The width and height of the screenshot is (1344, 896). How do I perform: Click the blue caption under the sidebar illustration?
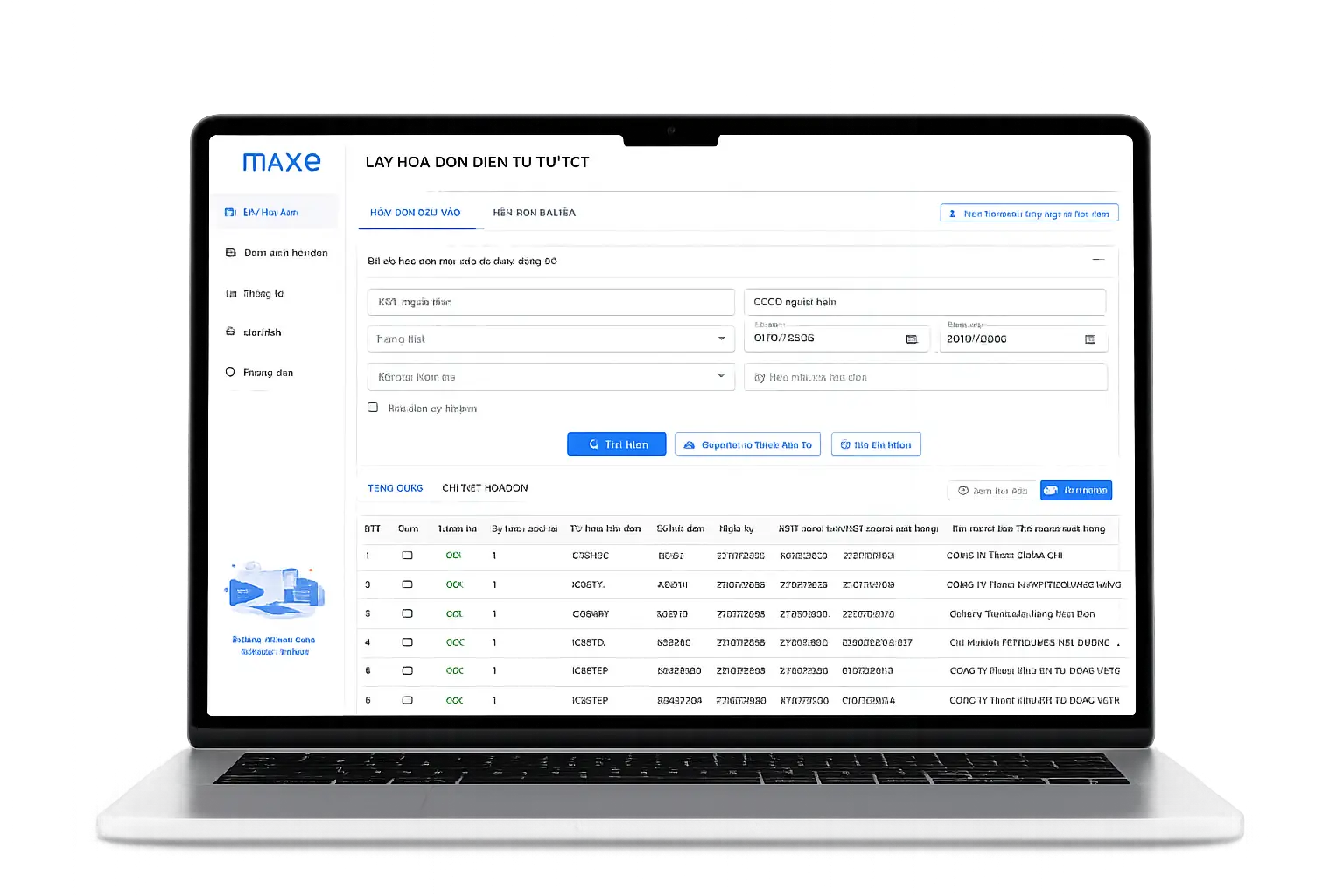(x=274, y=646)
